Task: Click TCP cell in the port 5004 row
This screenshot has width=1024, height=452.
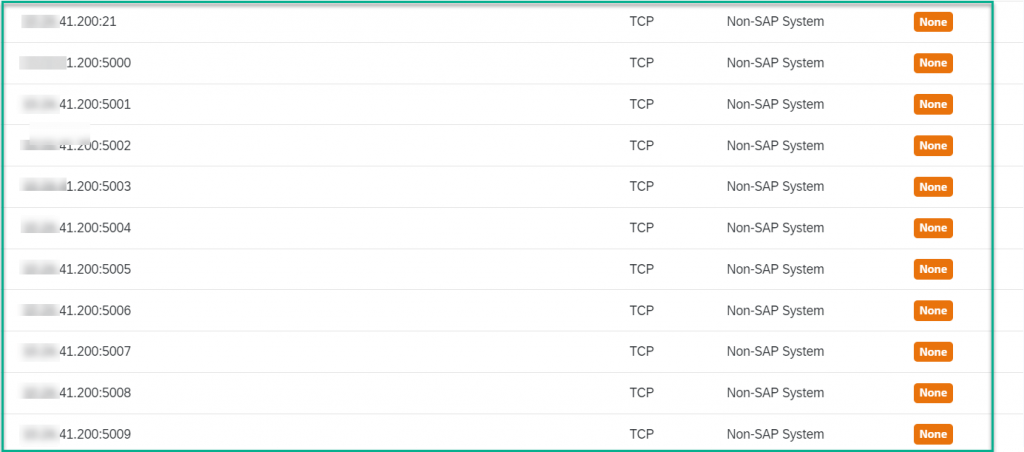Action: tap(641, 228)
